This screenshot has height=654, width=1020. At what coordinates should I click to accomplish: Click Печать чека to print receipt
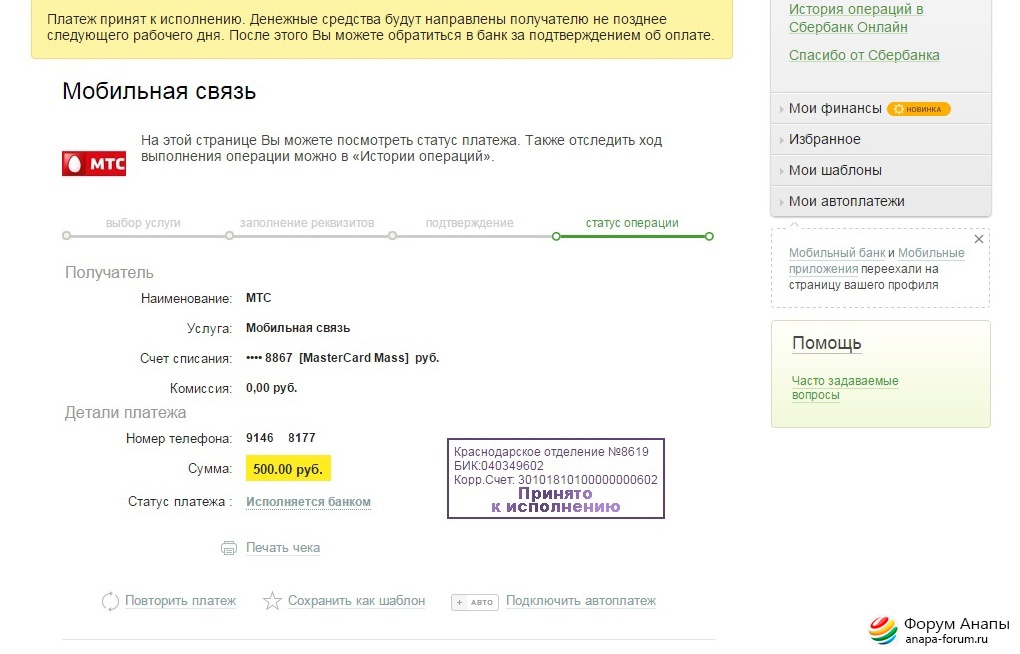(x=283, y=548)
